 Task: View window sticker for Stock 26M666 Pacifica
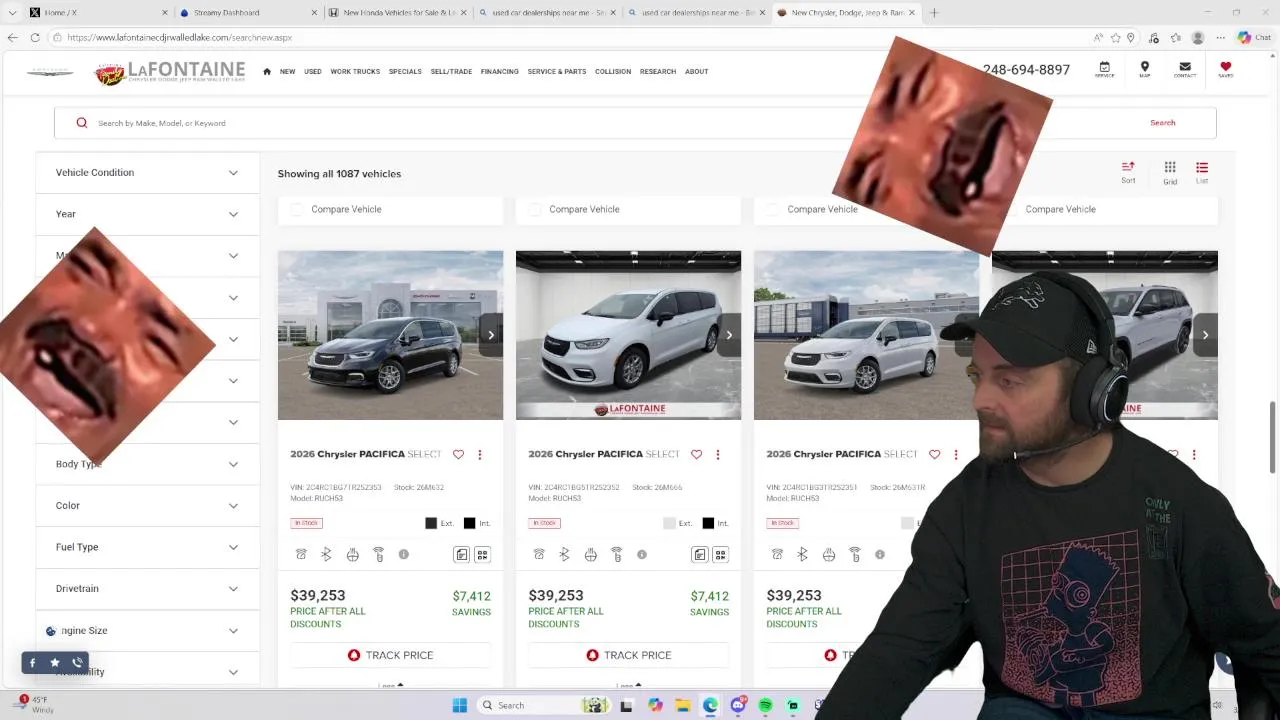(x=699, y=554)
